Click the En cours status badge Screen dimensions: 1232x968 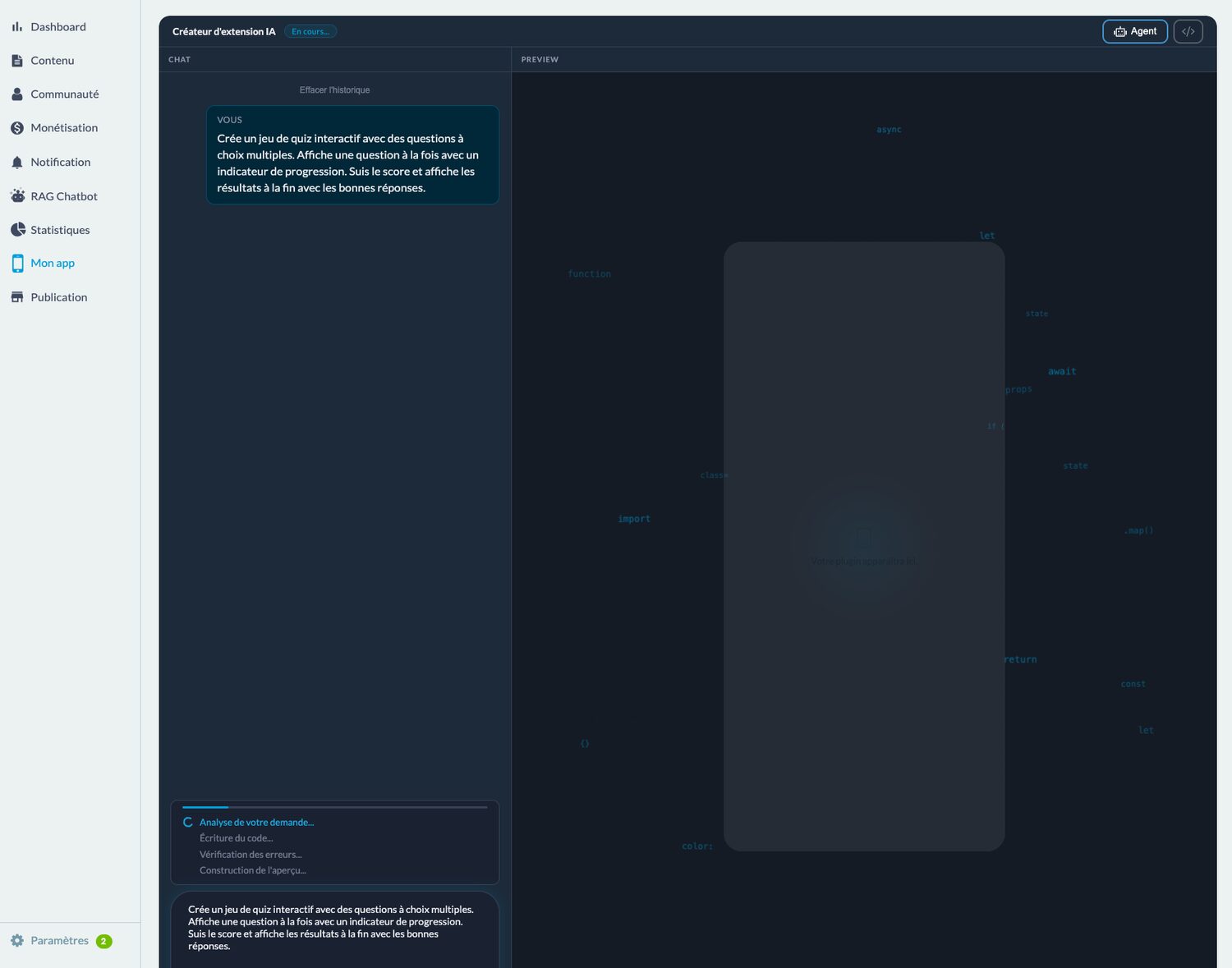(x=310, y=31)
